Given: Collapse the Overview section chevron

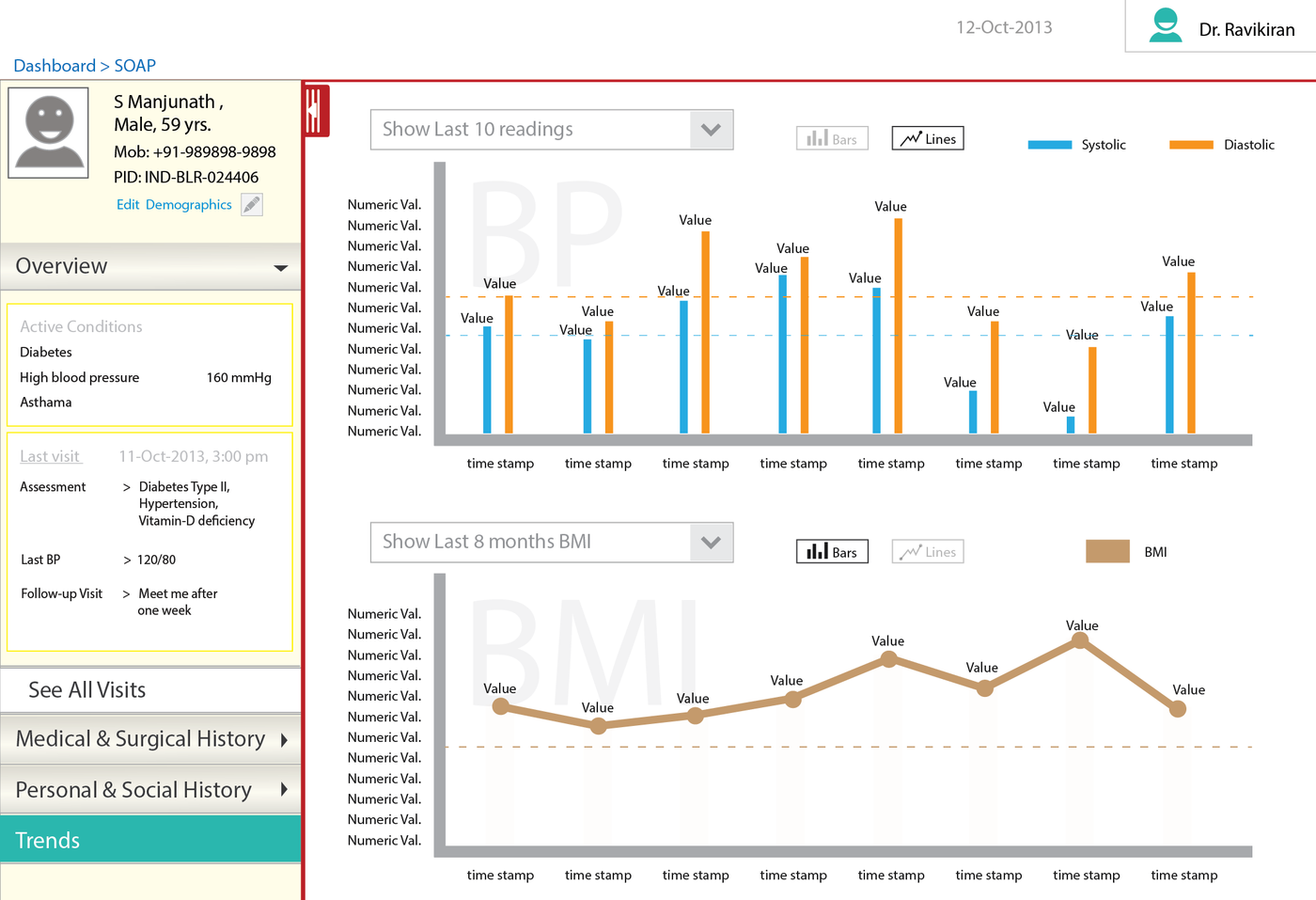Looking at the screenshot, I should pos(279,267).
